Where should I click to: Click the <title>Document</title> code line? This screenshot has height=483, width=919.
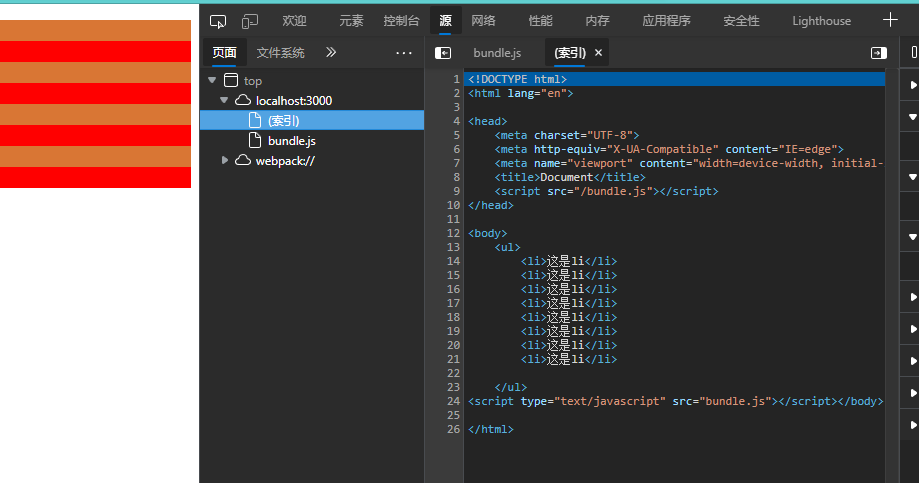[570, 177]
